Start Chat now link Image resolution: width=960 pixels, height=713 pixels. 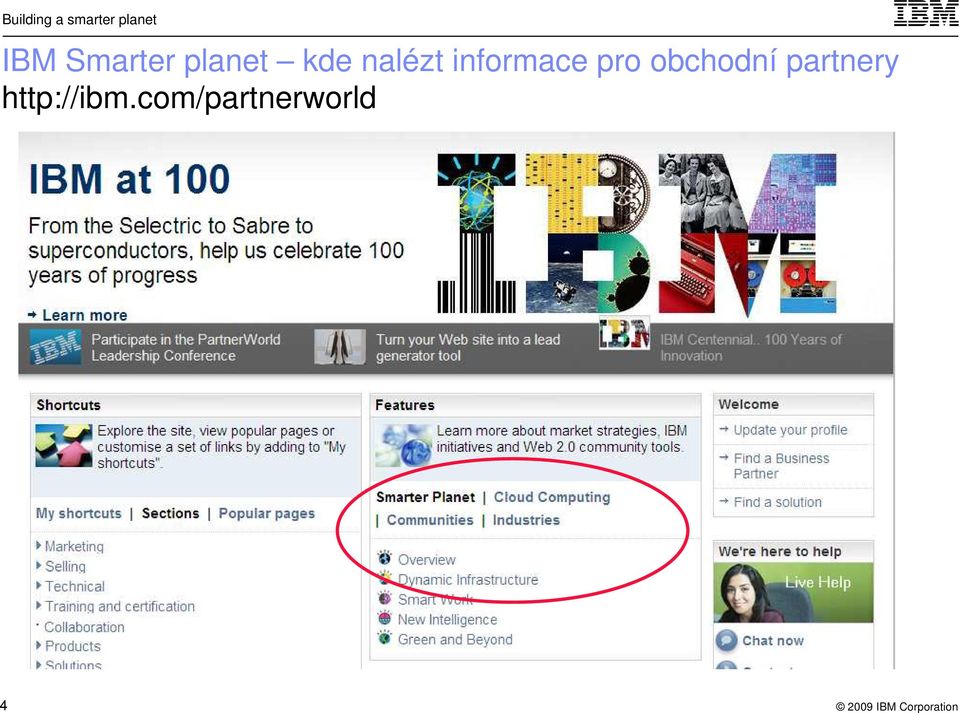(x=773, y=641)
